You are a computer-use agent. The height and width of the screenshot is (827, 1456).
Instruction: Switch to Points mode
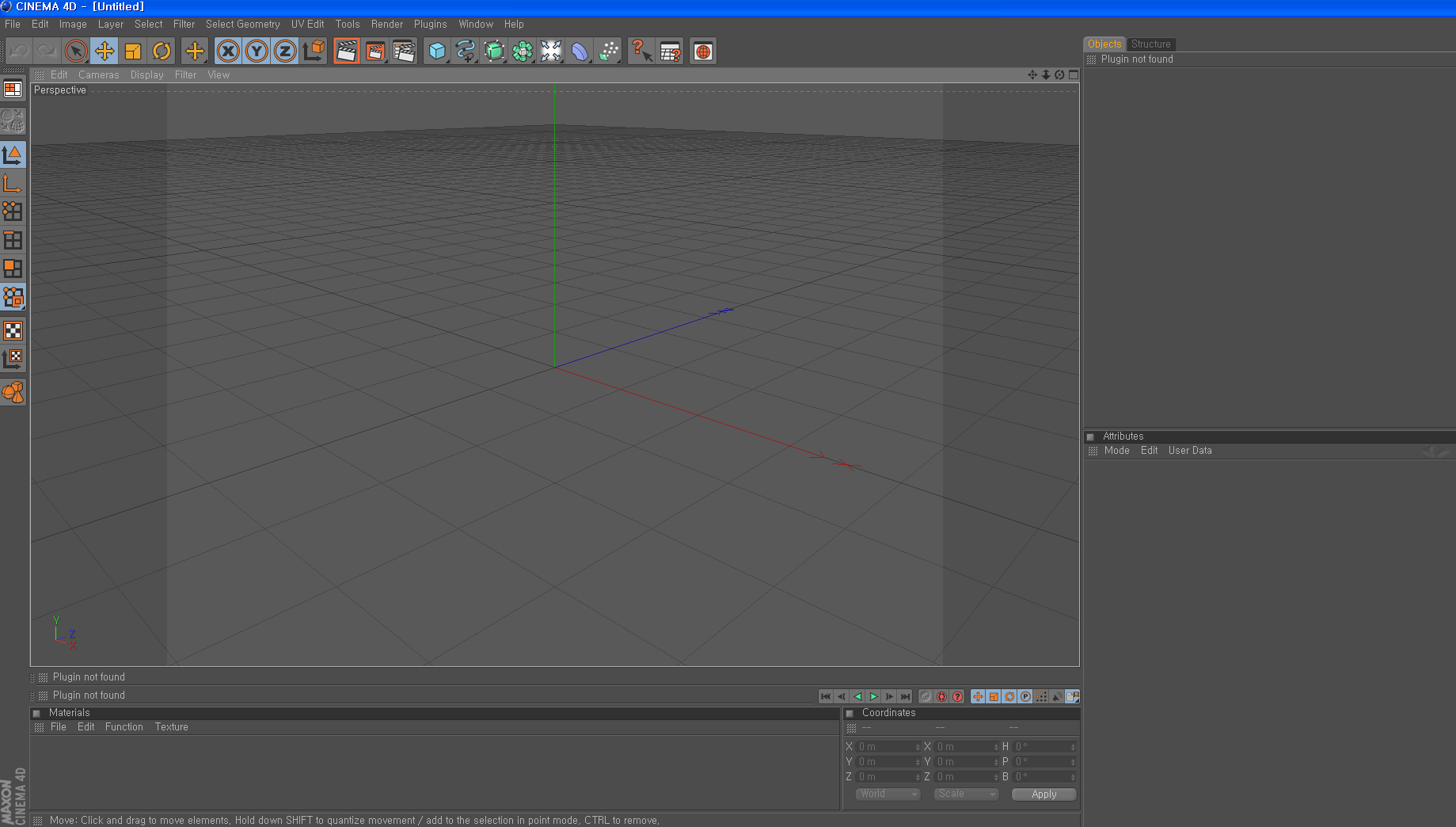tap(13, 212)
